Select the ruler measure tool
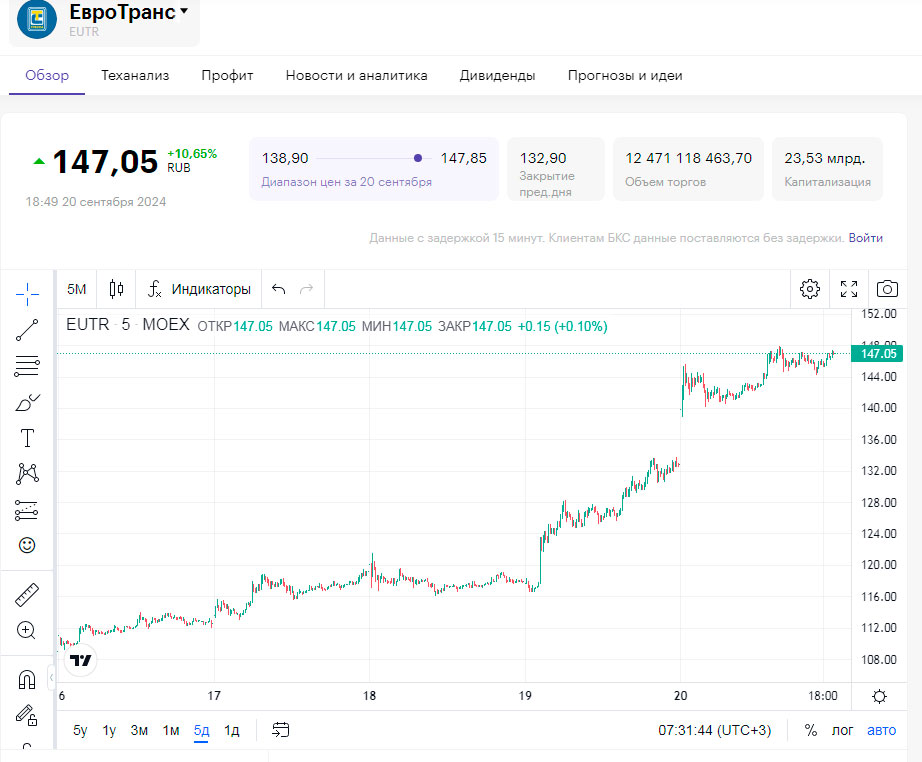This screenshot has height=762, width=922. tap(27, 596)
